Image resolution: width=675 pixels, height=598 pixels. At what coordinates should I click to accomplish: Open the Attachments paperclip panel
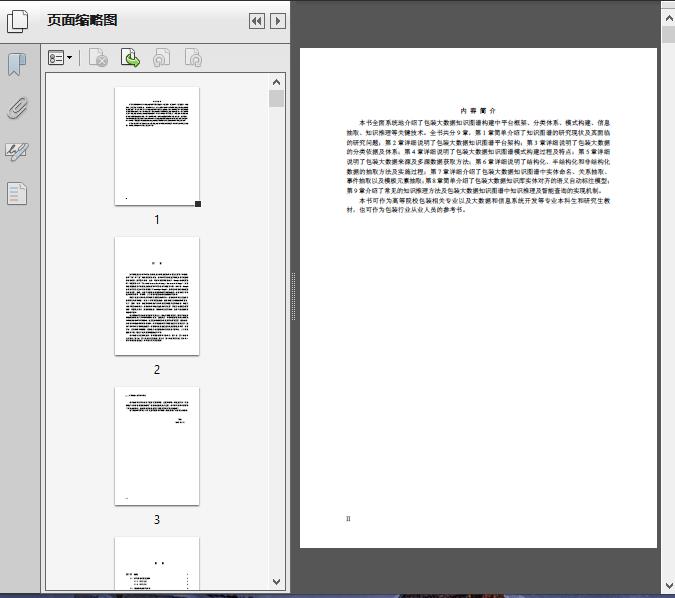pyautogui.click(x=17, y=108)
